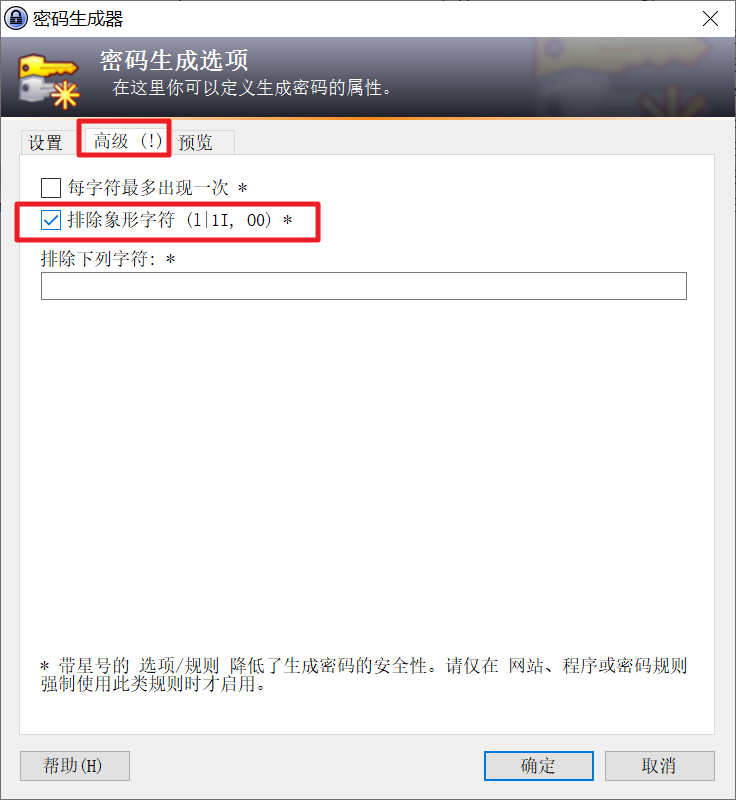The width and height of the screenshot is (736, 800).
Task: Cancel with the 取消 button
Action: tap(659, 765)
